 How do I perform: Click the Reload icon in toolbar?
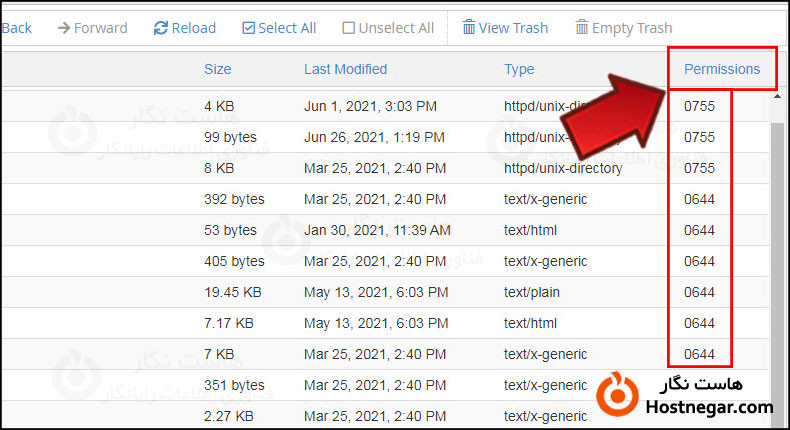click(x=161, y=28)
